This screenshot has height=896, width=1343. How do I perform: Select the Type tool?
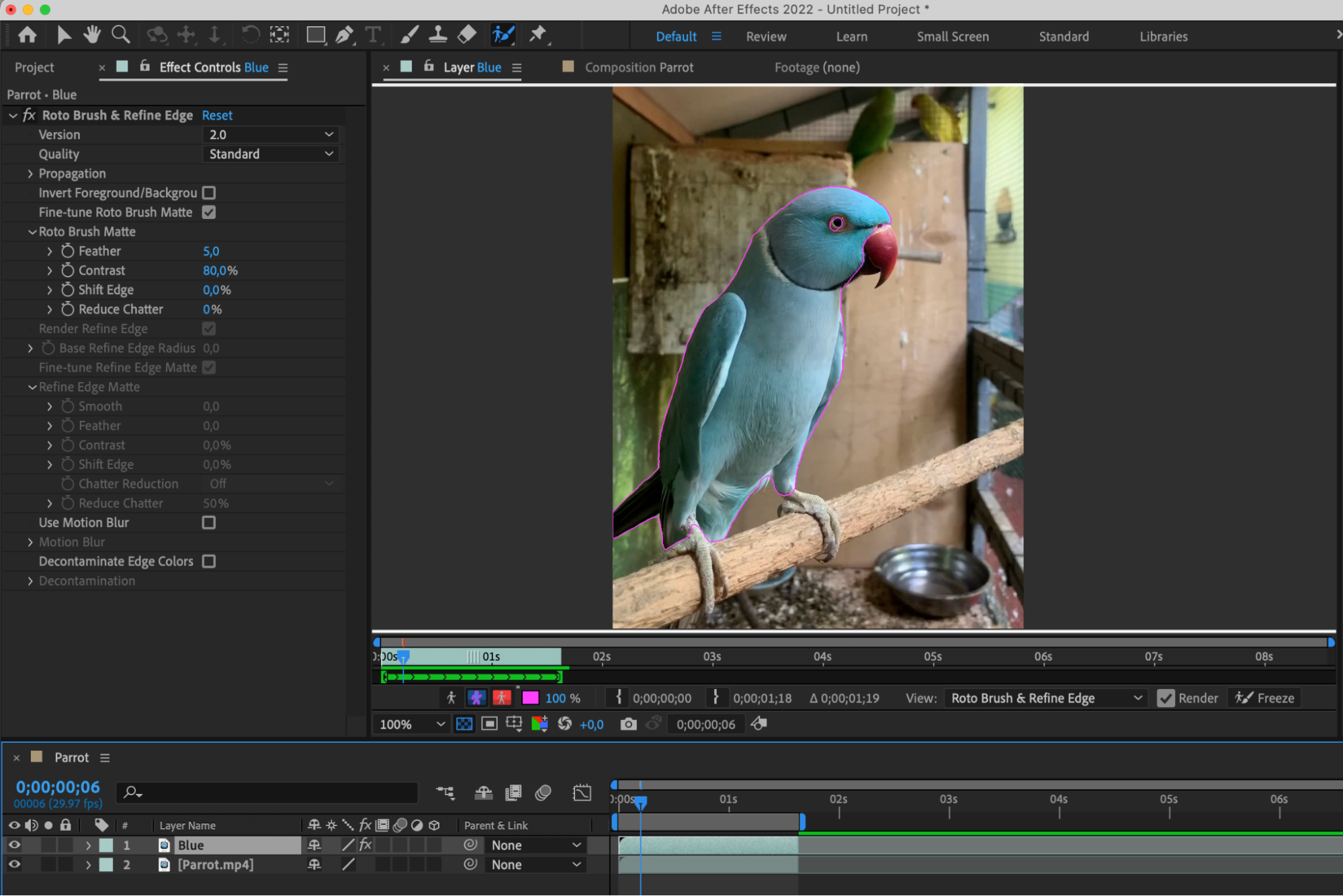tap(373, 35)
